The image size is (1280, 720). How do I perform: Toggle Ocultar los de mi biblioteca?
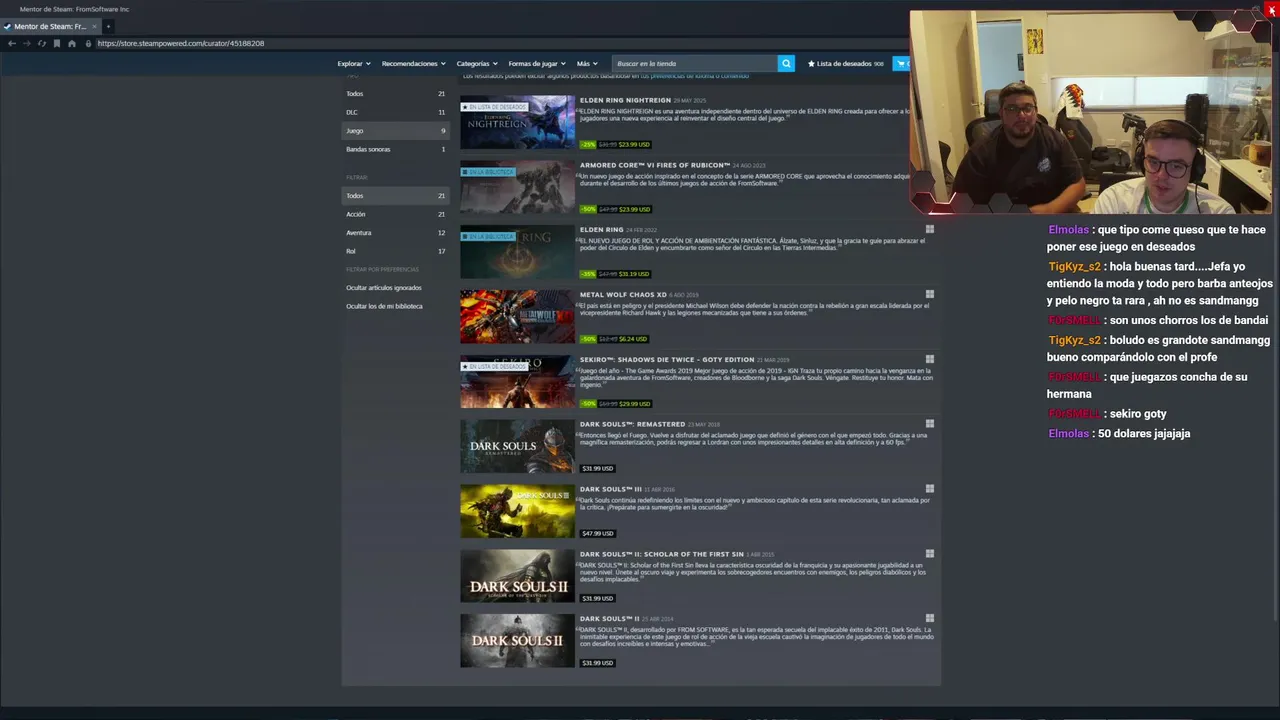tap(384, 306)
